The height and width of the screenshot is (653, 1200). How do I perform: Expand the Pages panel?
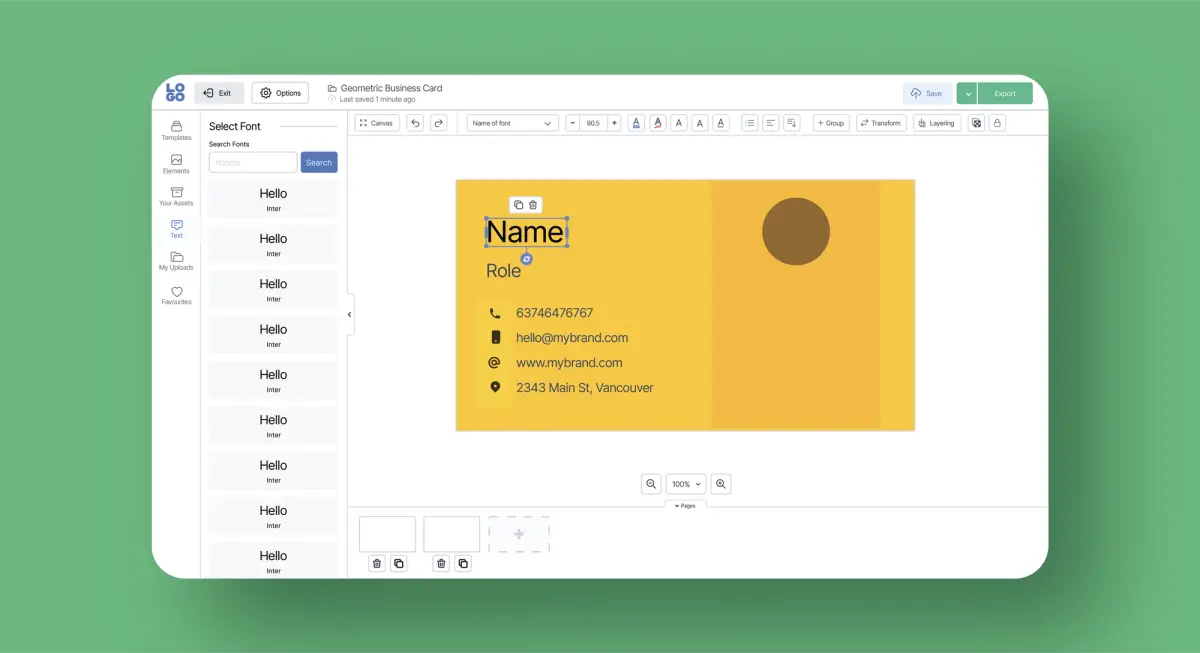tap(685, 505)
